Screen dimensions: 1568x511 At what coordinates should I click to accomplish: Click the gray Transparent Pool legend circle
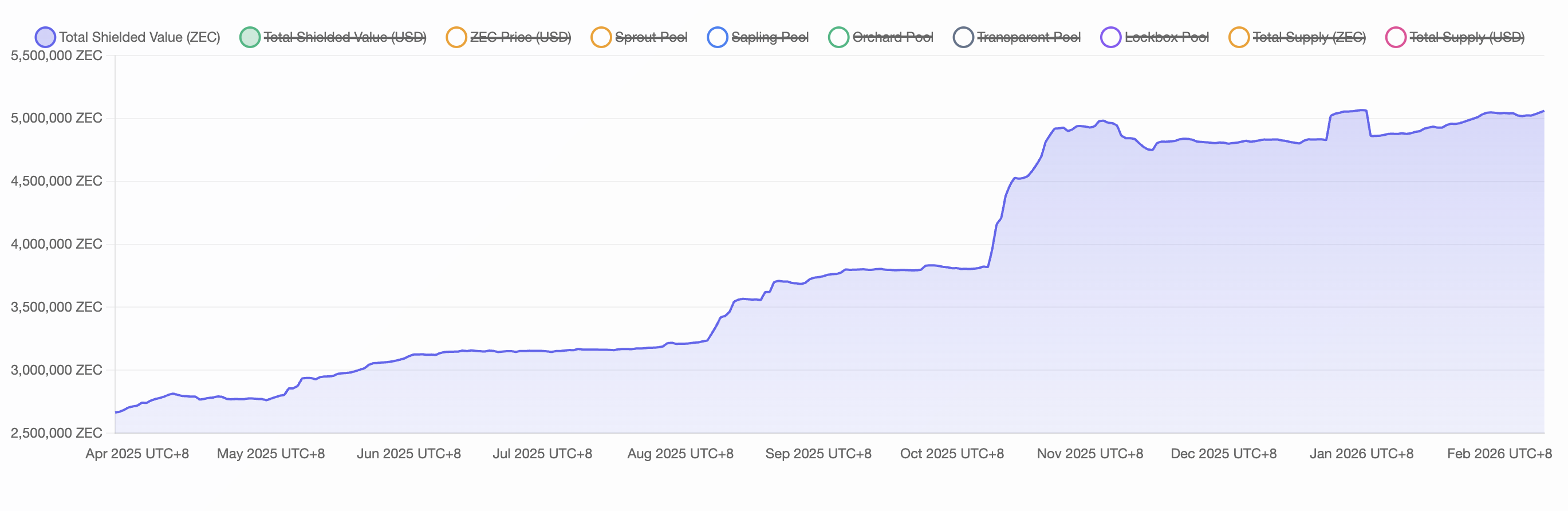(x=963, y=37)
